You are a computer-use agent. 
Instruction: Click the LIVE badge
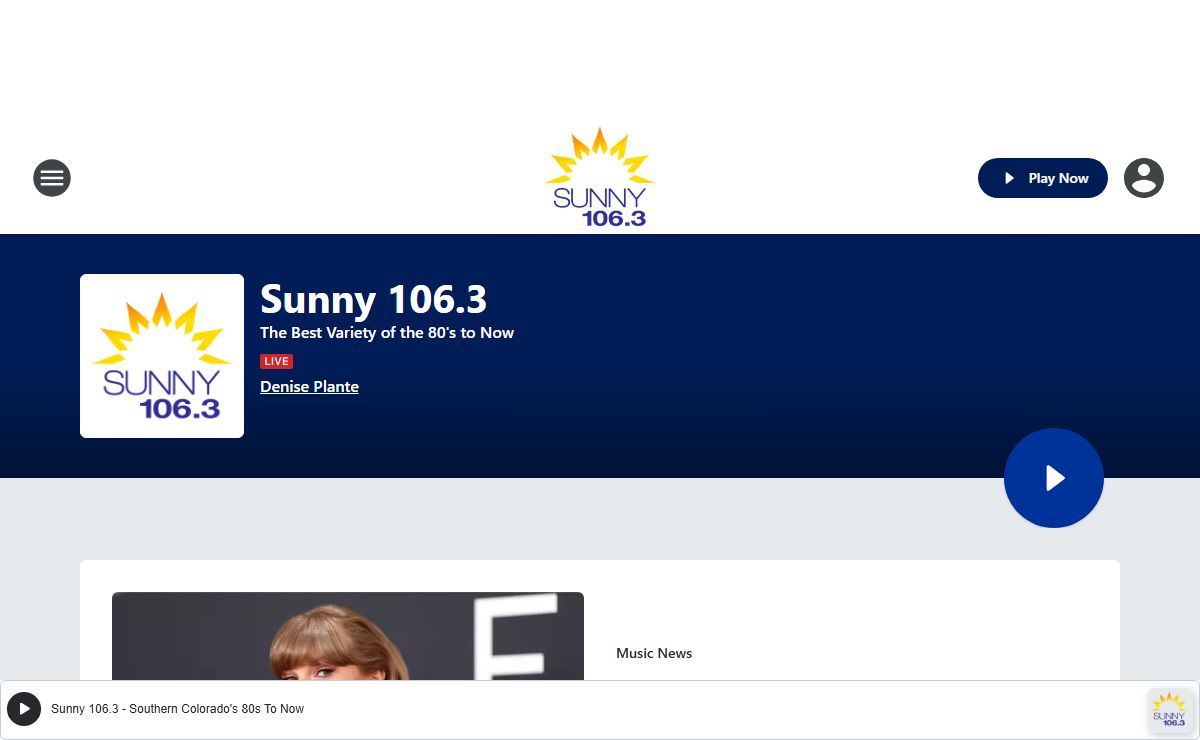(x=276, y=361)
